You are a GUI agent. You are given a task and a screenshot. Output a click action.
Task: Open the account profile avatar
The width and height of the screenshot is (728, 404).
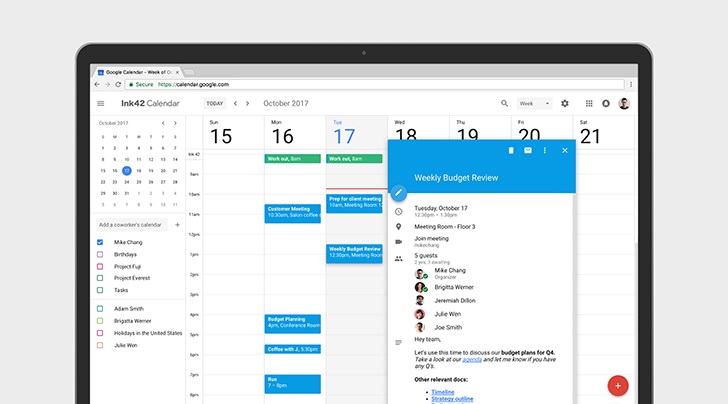[624, 104]
